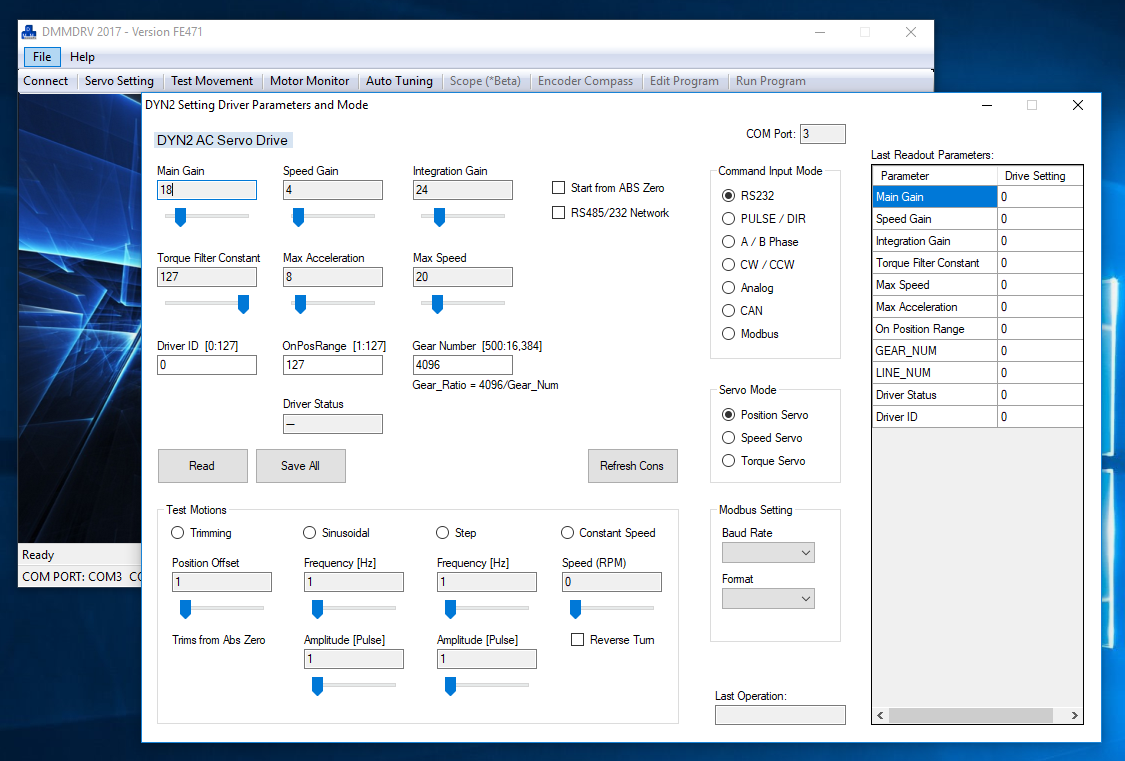Screen dimensions: 1125x761
Task: Open the Servo Setting toolbar item
Action: (119, 81)
